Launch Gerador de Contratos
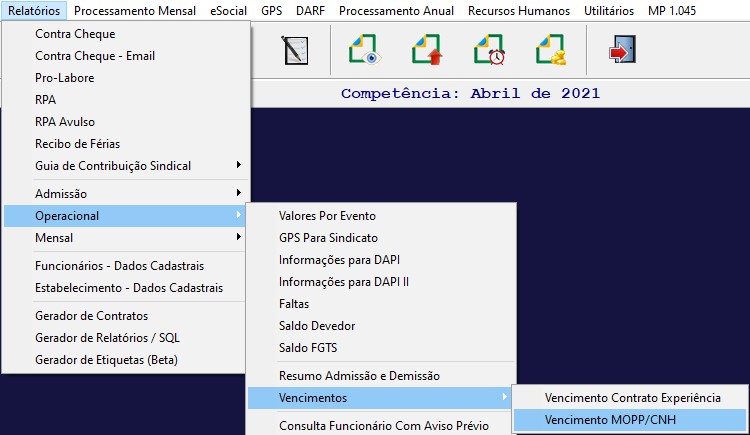Image resolution: width=750 pixels, height=435 pixels. [x=126, y=316]
